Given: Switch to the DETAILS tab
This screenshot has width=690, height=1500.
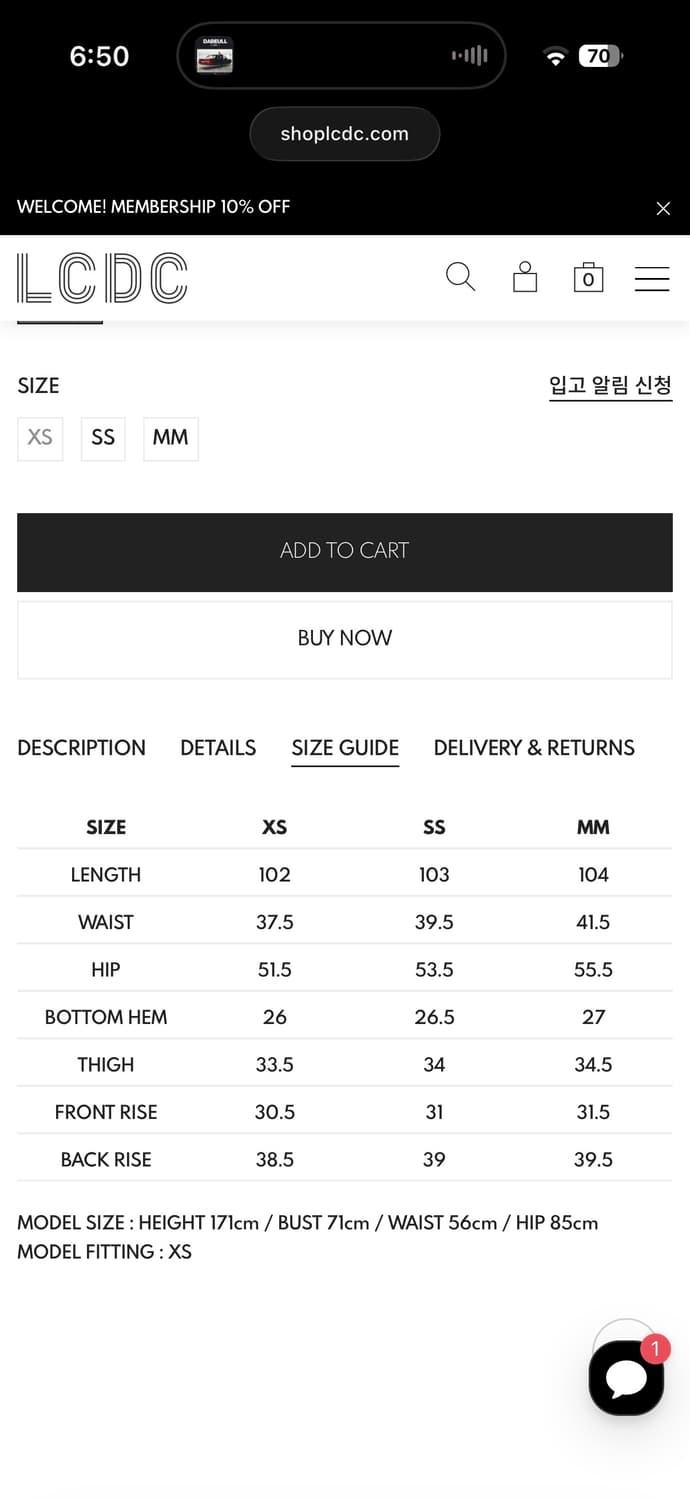Looking at the screenshot, I should pos(218,748).
